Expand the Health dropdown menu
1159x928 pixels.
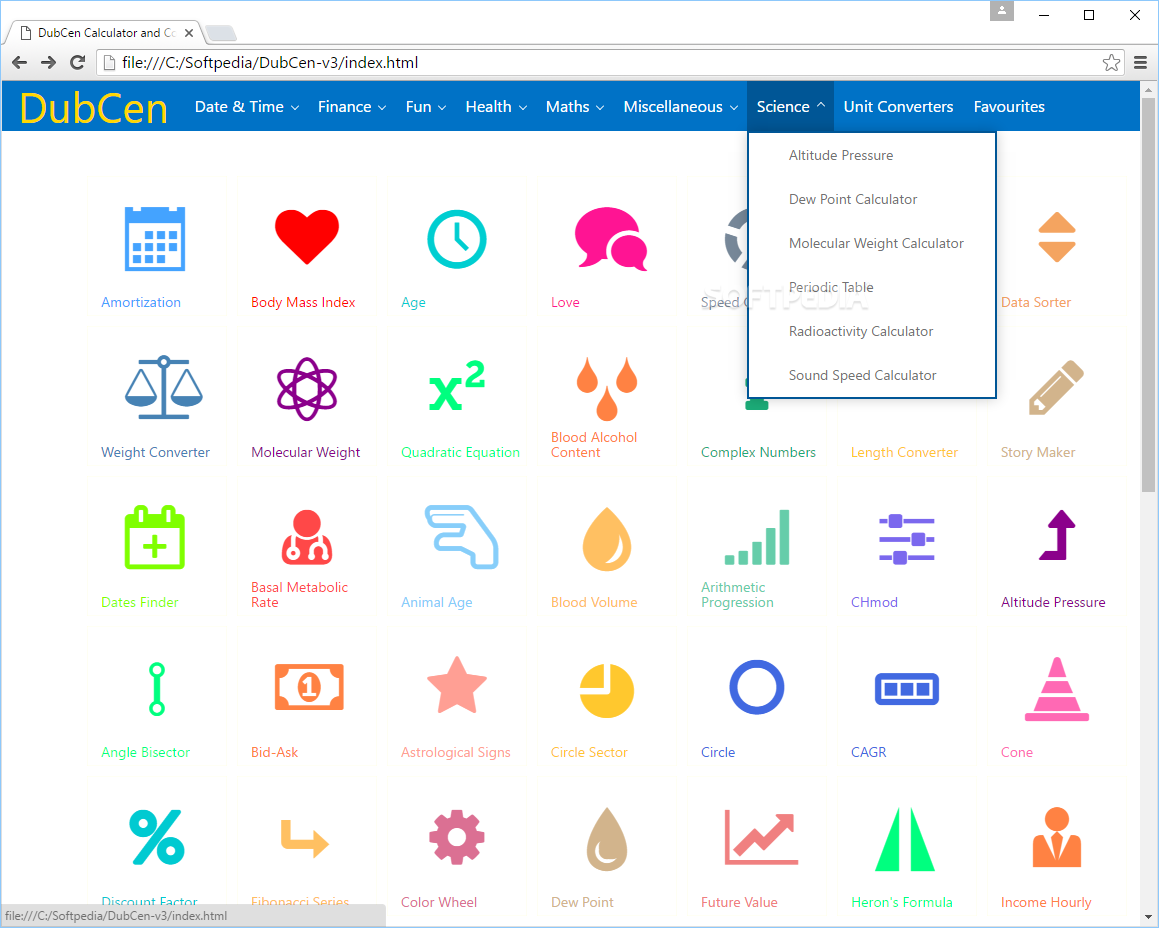pyautogui.click(x=496, y=106)
